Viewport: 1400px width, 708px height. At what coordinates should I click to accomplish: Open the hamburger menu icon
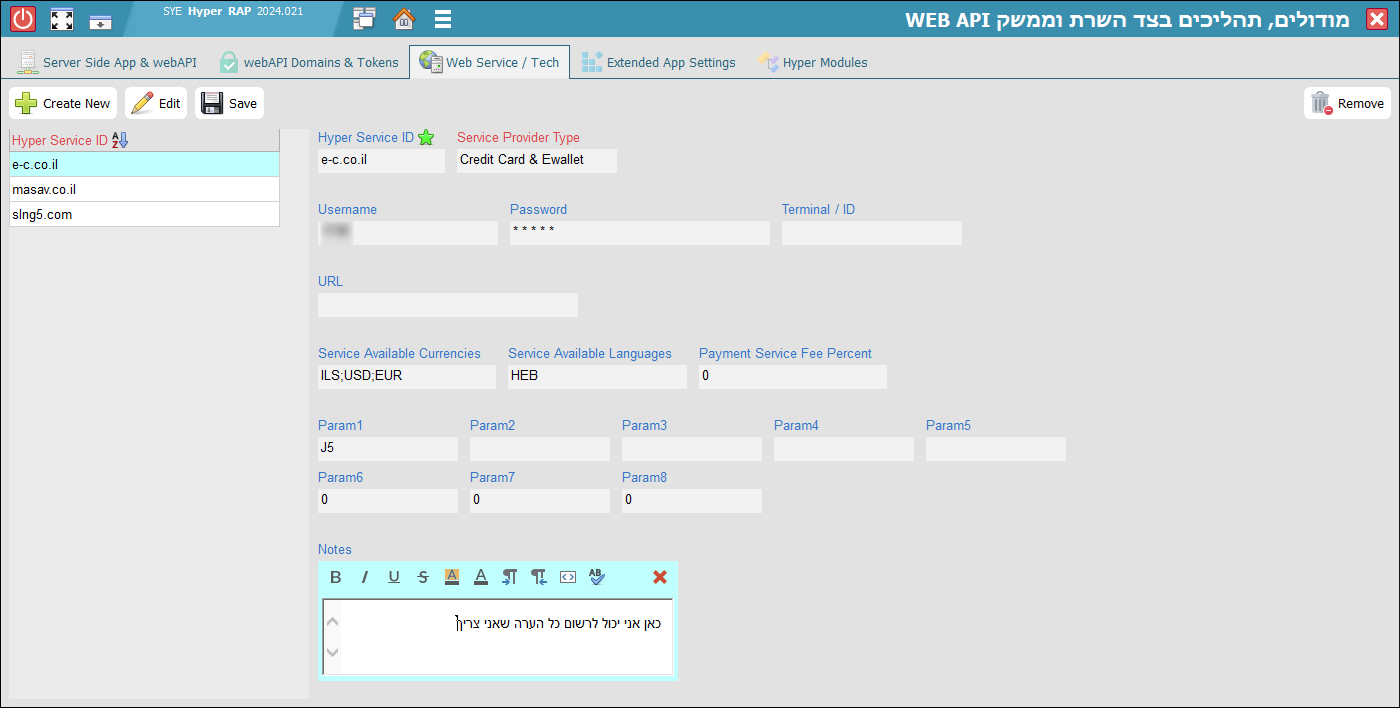click(x=443, y=19)
